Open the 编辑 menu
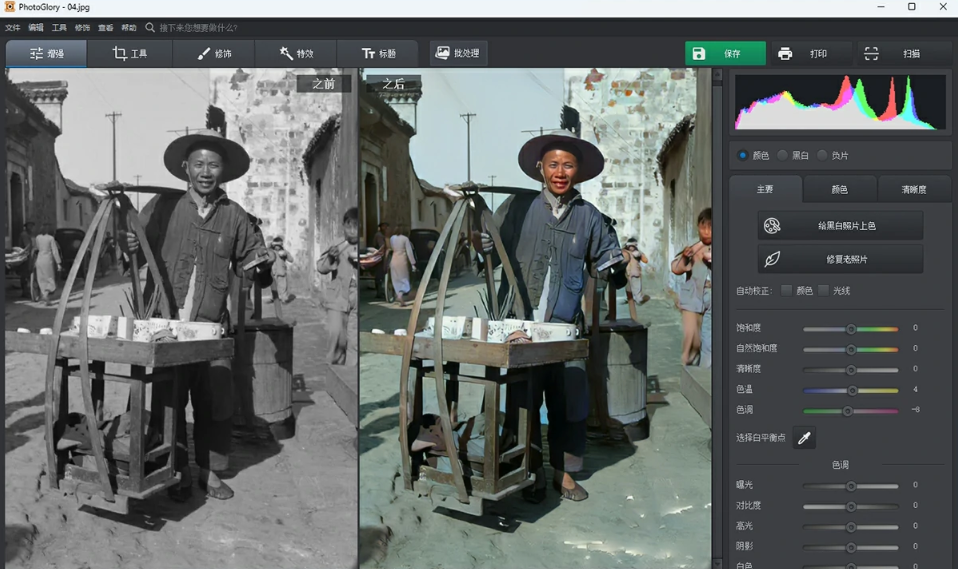Viewport: 958px width, 569px height. click(36, 28)
